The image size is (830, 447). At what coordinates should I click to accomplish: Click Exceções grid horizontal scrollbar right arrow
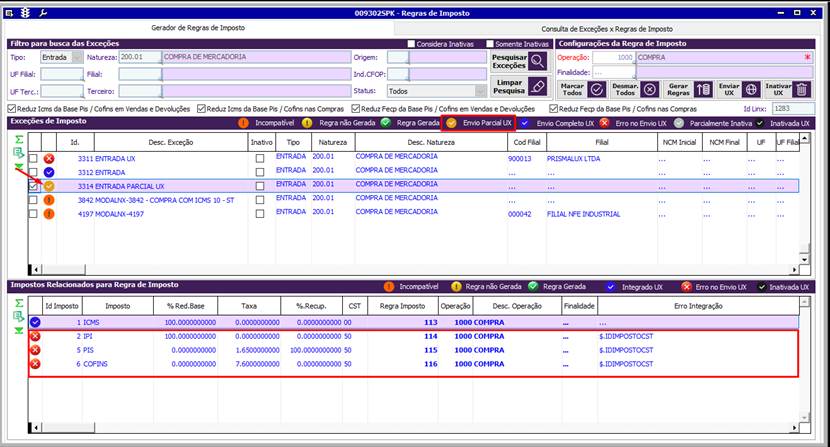[795, 270]
